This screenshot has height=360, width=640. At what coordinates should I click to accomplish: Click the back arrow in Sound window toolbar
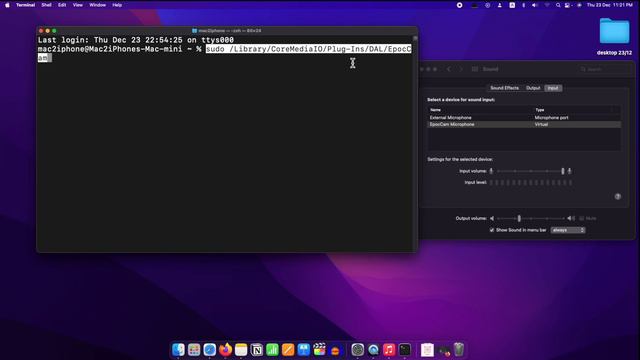(x=449, y=69)
